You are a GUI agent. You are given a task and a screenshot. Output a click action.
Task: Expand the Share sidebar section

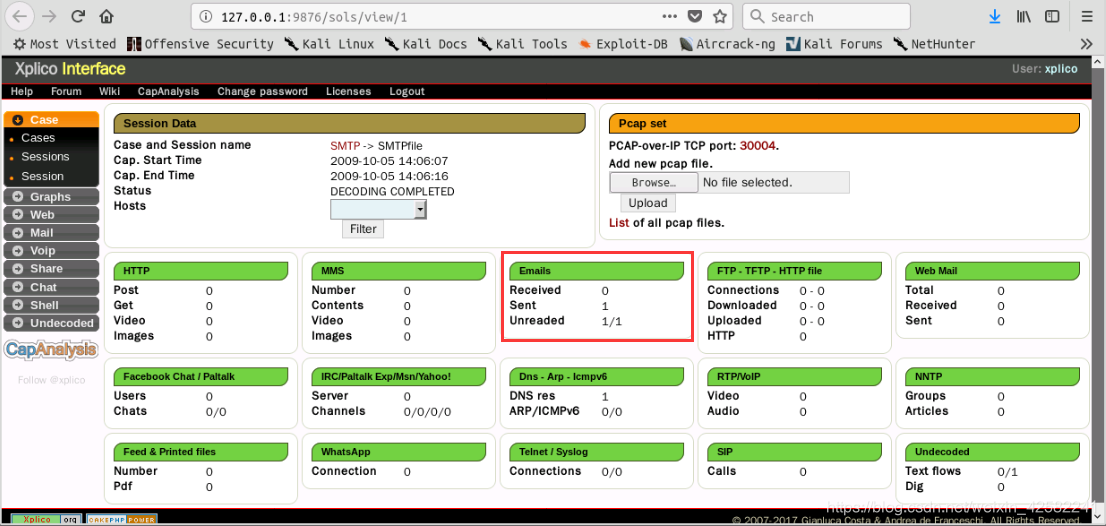[51, 269]
